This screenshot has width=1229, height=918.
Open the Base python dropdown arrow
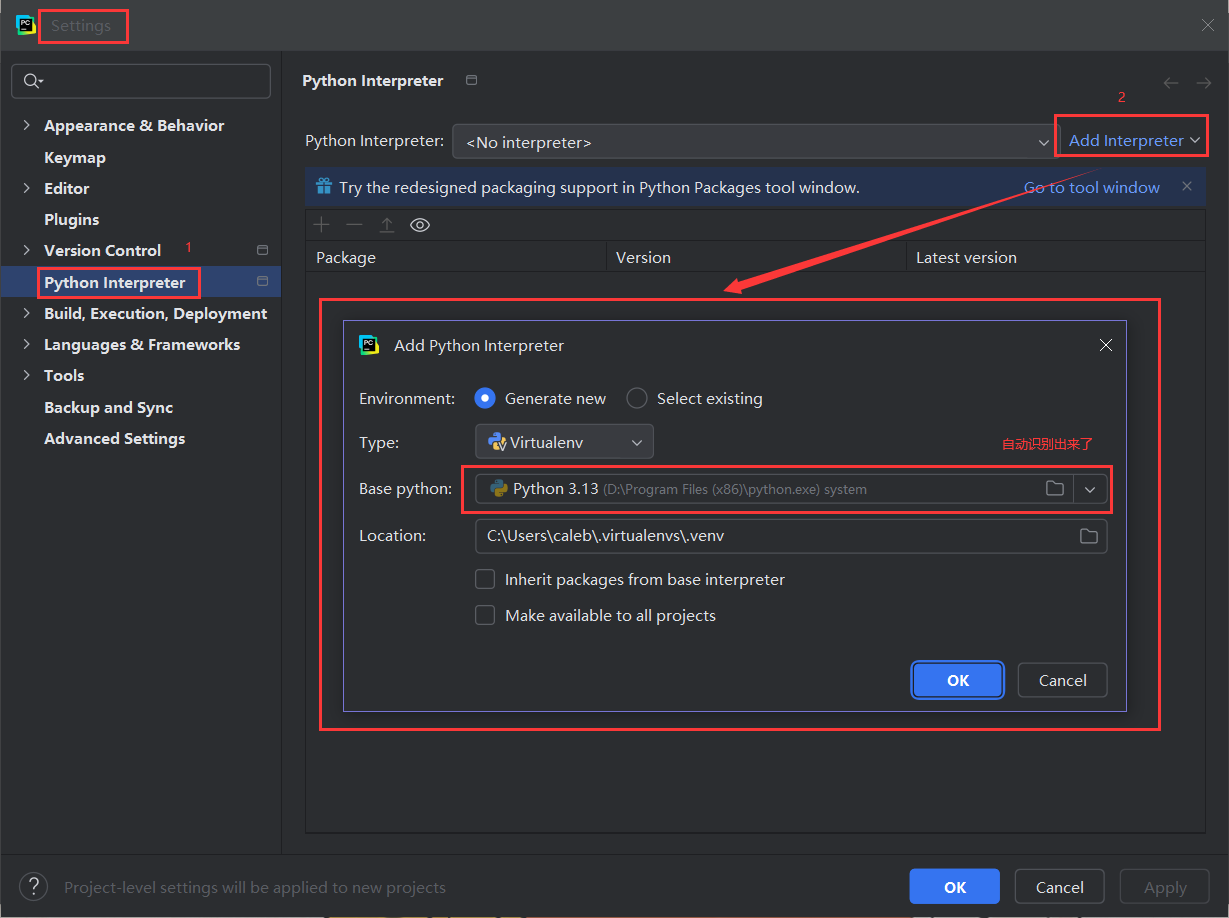1090,489
